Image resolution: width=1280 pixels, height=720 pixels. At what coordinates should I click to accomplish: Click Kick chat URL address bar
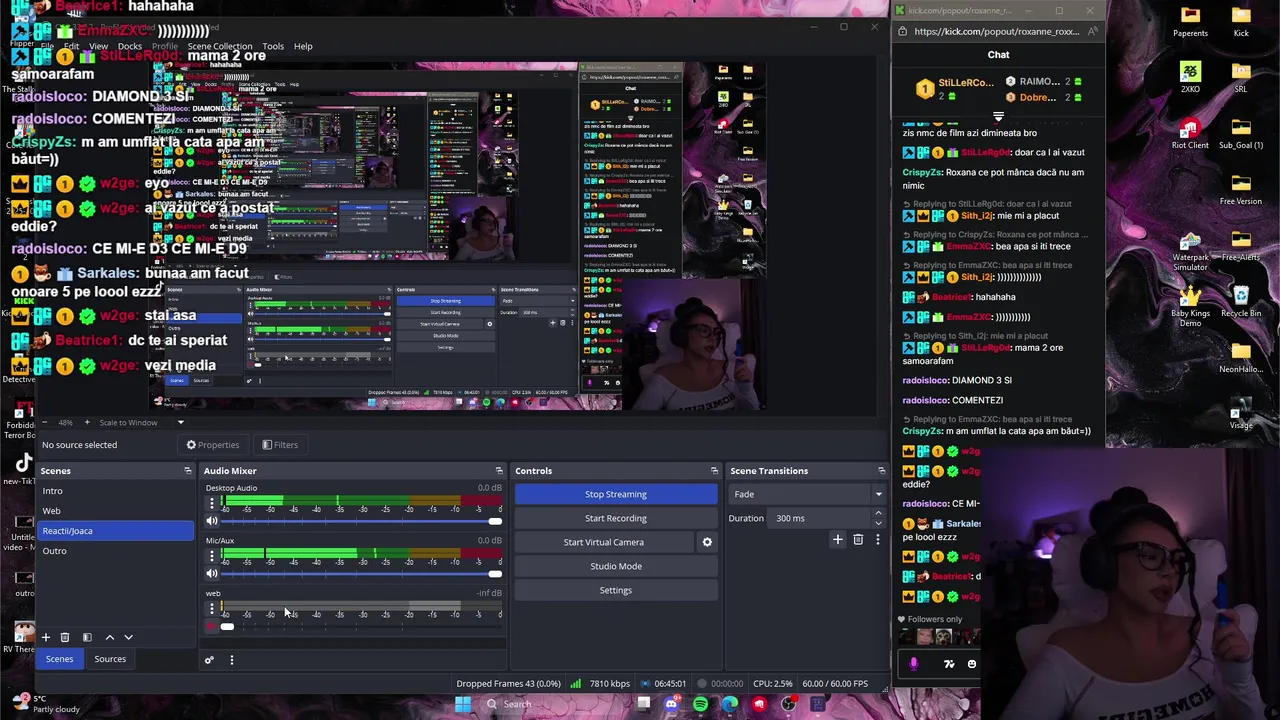pos(996,31)
